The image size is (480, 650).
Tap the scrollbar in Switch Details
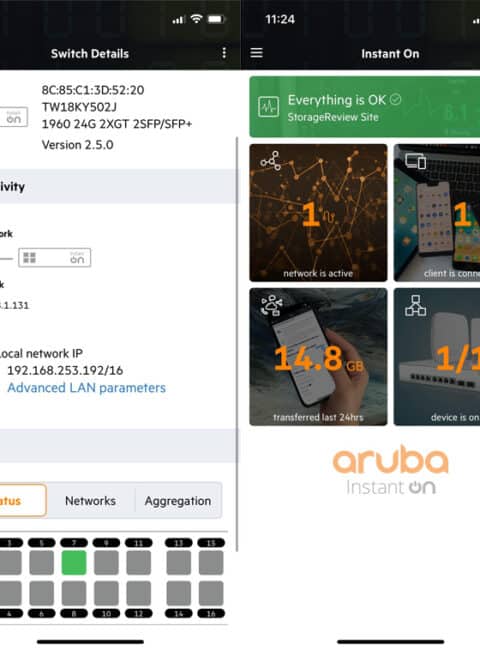[x=237, y=344]
